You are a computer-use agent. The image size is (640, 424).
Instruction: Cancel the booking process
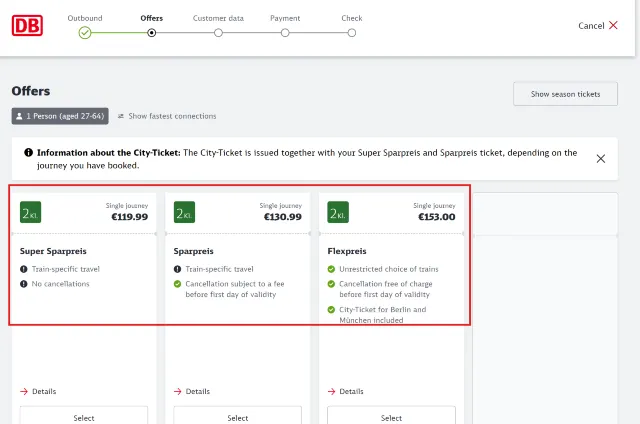click(x=598, y=25)
